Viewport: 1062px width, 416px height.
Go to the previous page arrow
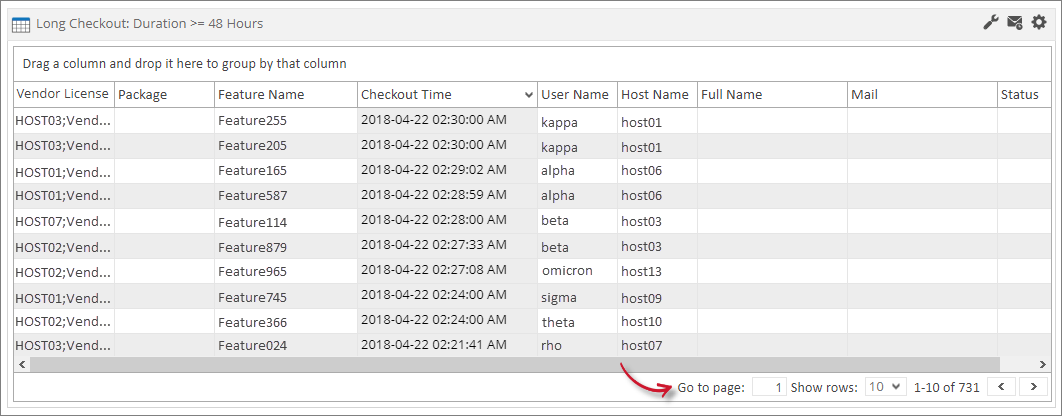[x=1002, y=386]
